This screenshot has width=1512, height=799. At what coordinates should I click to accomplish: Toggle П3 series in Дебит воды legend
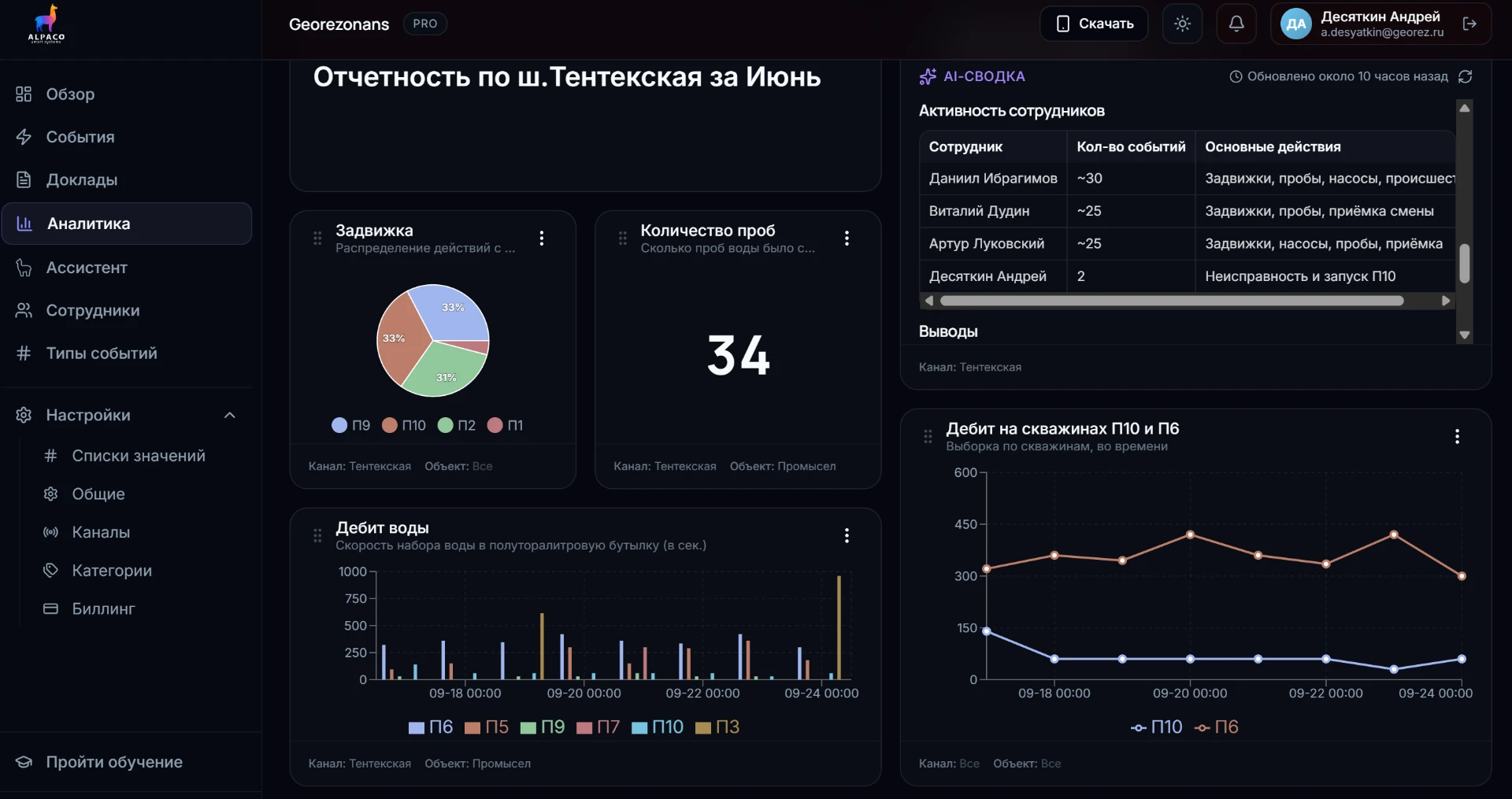[x=717, y=727]
